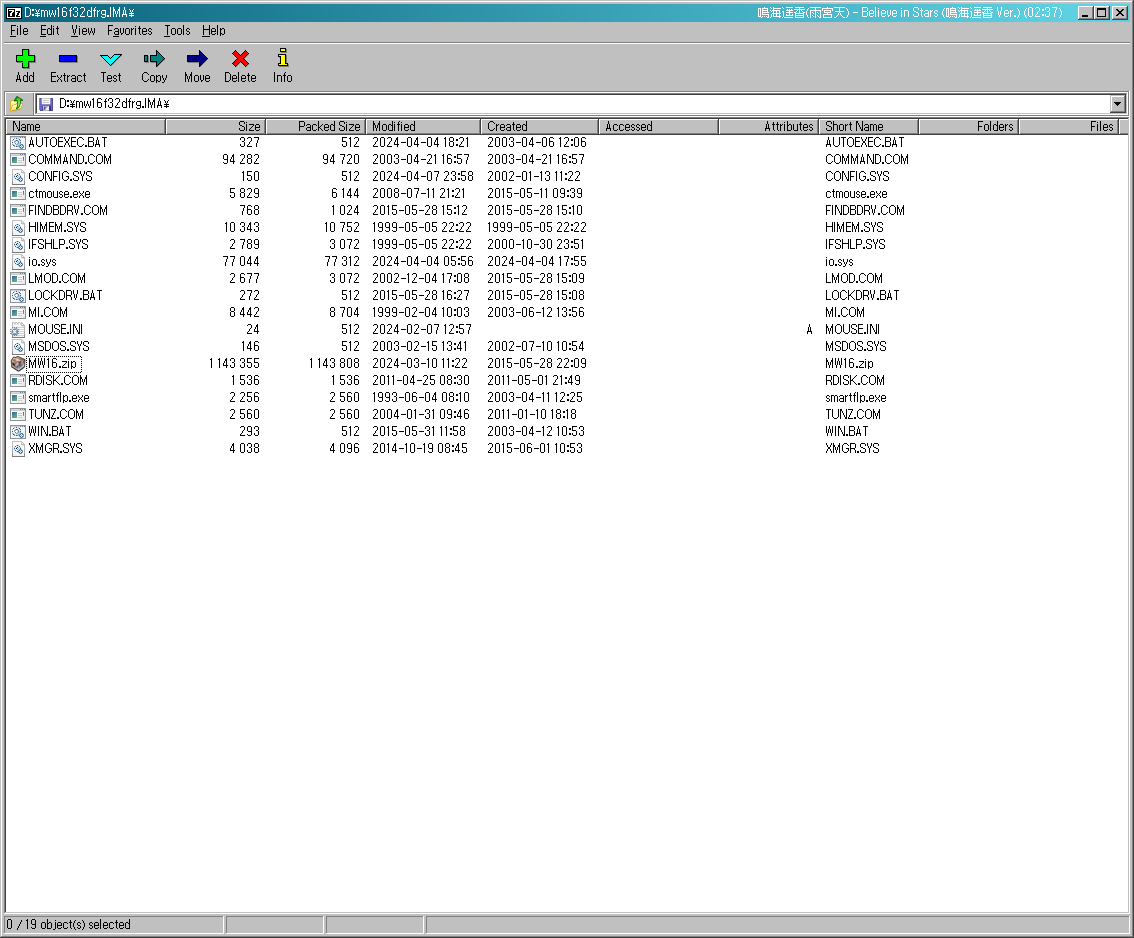Sort files by Name column header
The image size is (1134, 938).
point(85,127)
